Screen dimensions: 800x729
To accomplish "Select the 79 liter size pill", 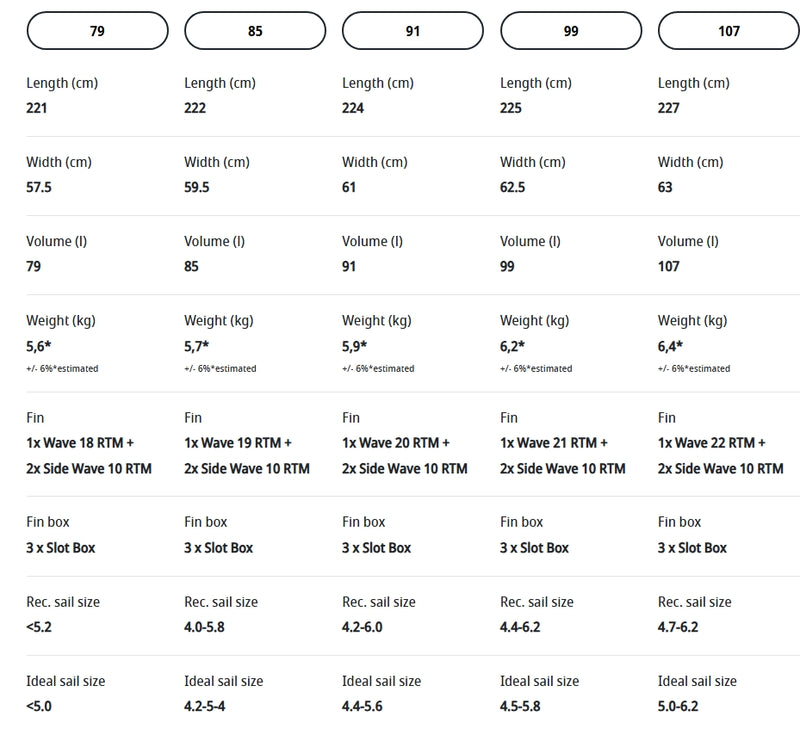I will point(97,31).
